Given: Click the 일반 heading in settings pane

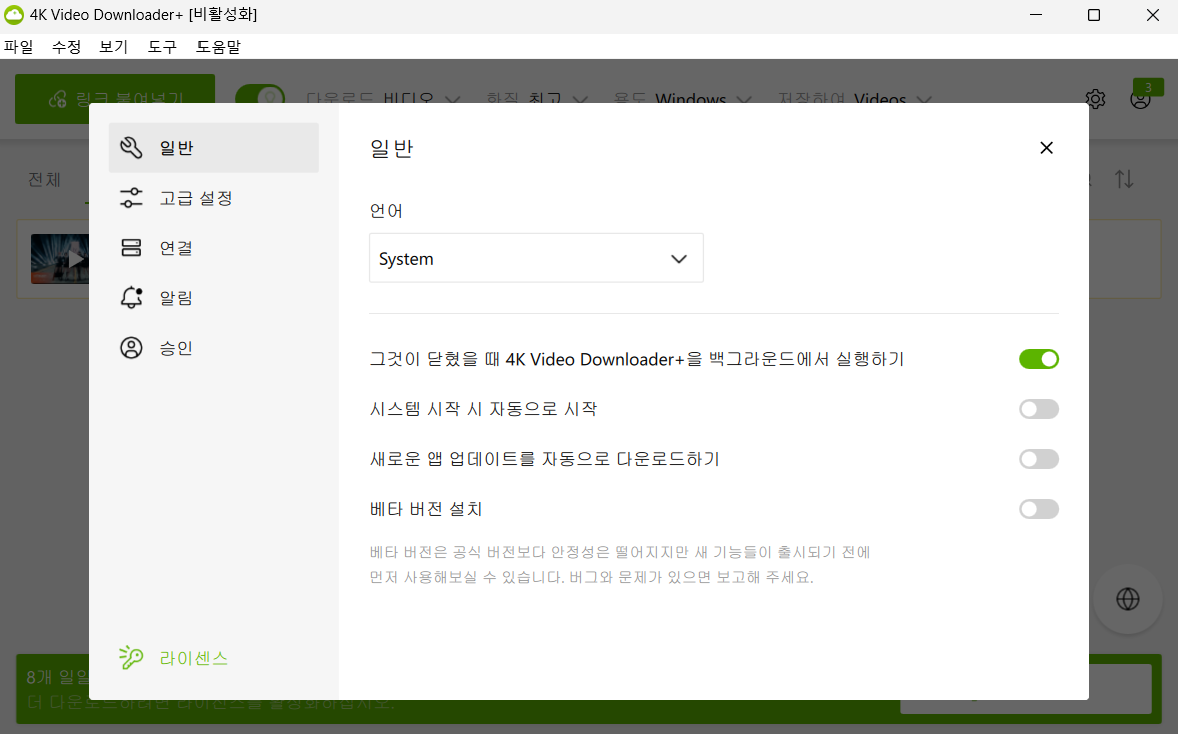Looking at the screenshot, I should [391, 148].
